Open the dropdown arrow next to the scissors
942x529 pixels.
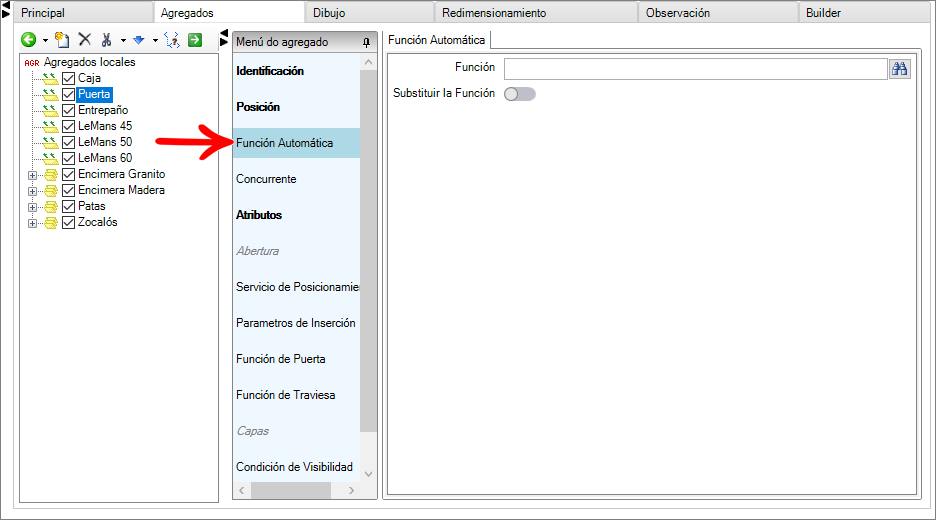tap(123, 41)
